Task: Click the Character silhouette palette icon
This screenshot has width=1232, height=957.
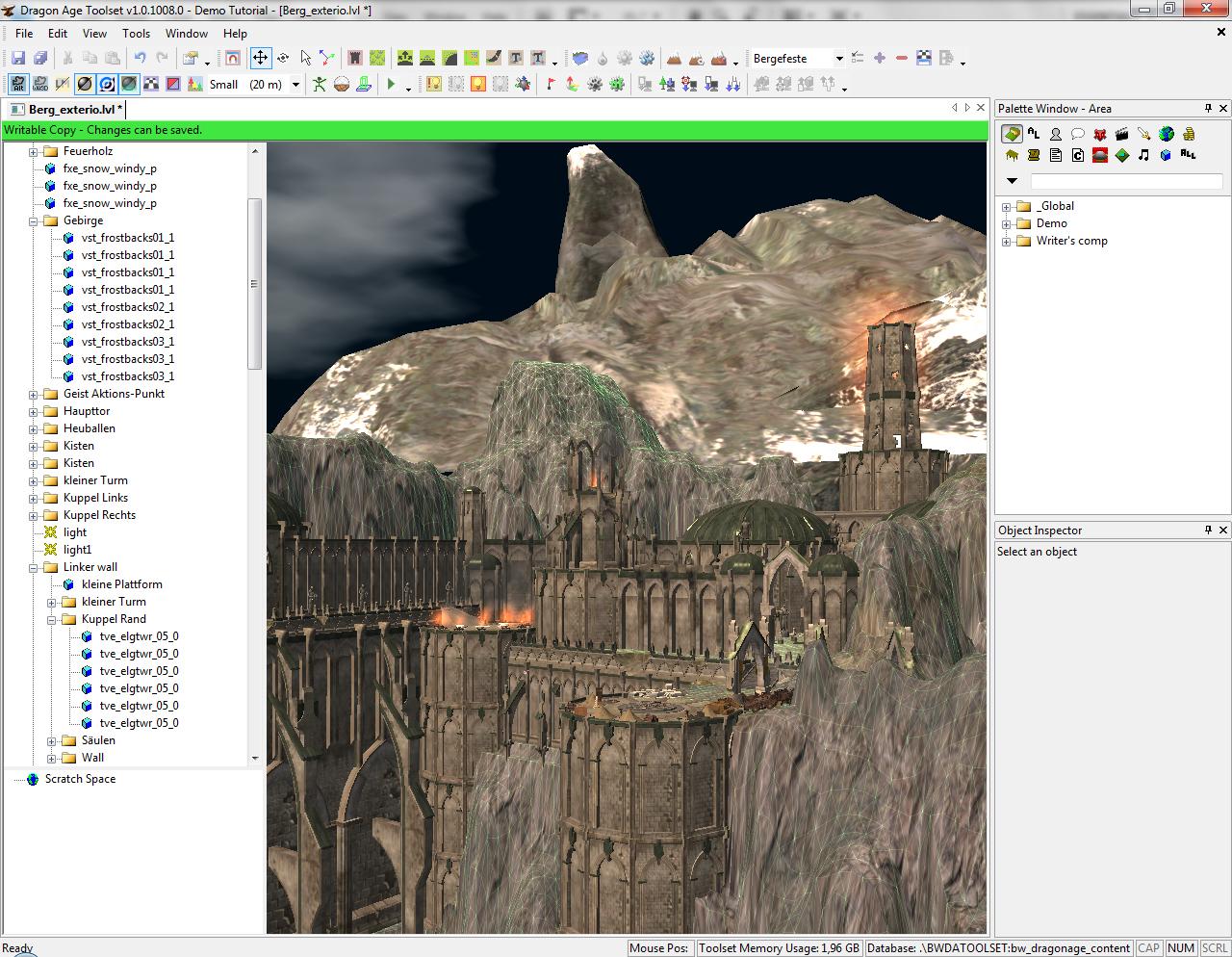Action: click(x=1056, y=134)
